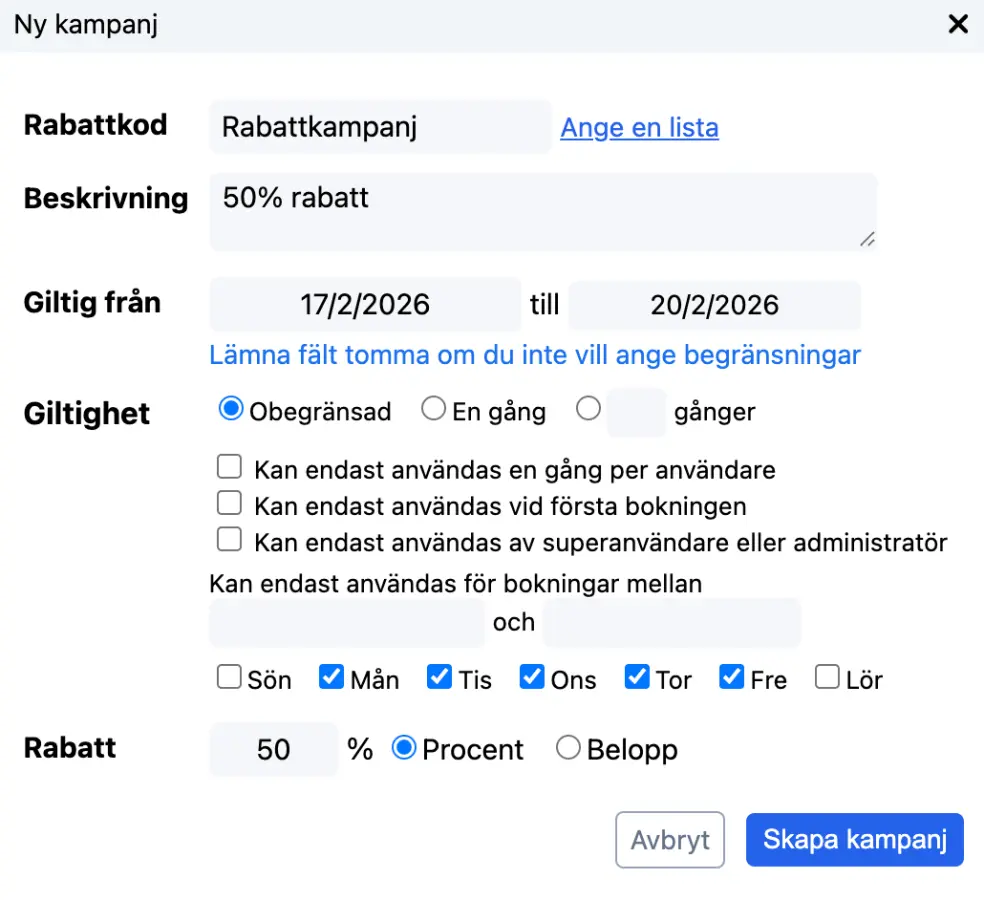Screen dimensions: 984x900
Task: Click the Beskrivning text area
Action: [542, 211]
